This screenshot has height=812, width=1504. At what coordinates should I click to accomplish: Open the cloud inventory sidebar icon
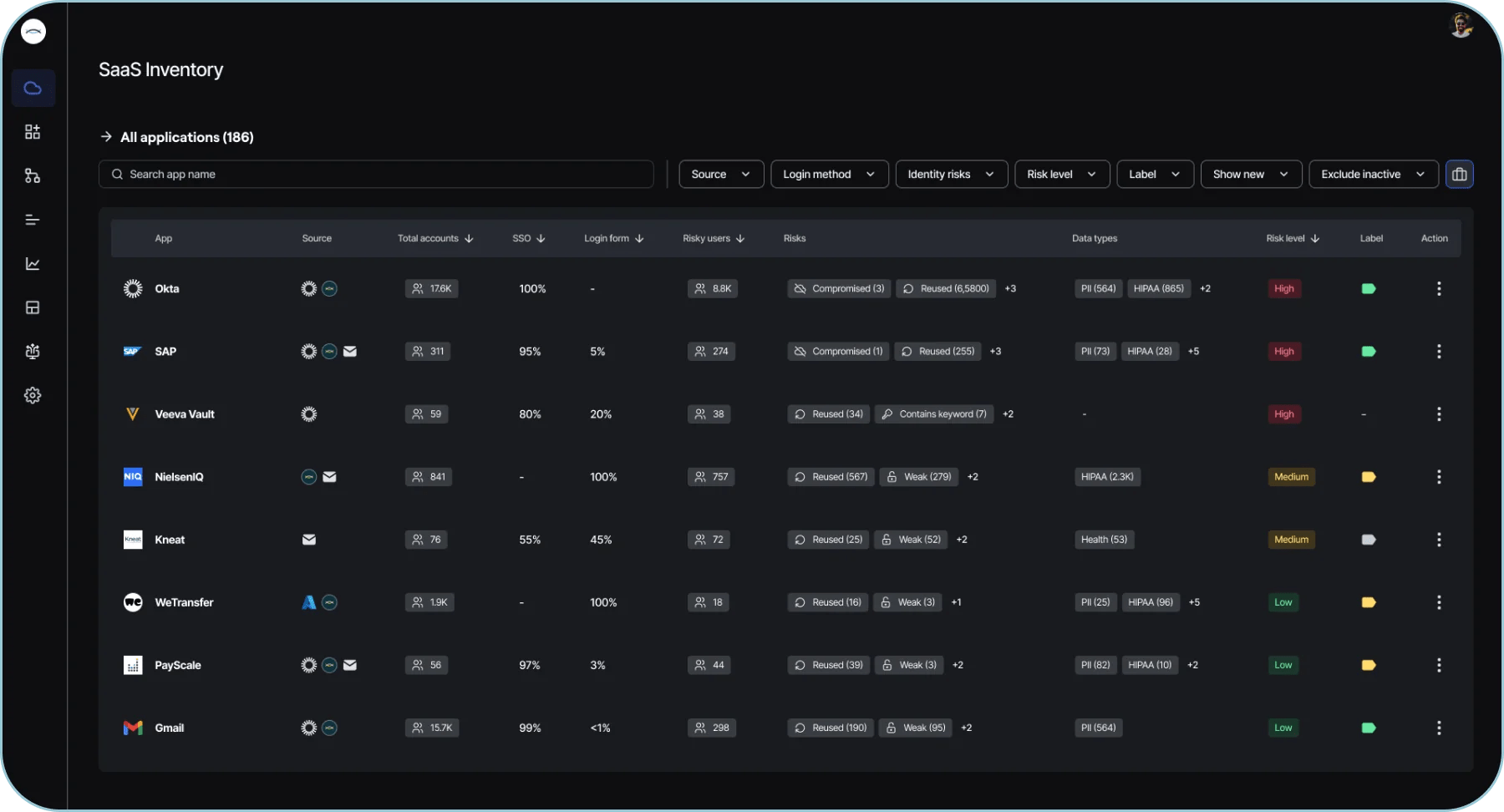[x=33, y=89]
